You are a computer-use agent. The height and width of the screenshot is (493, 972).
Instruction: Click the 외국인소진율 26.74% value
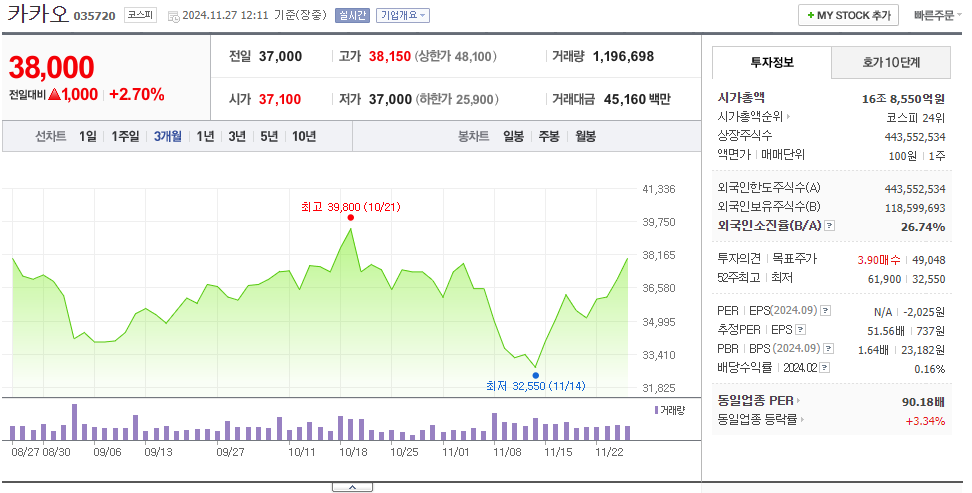923,227
